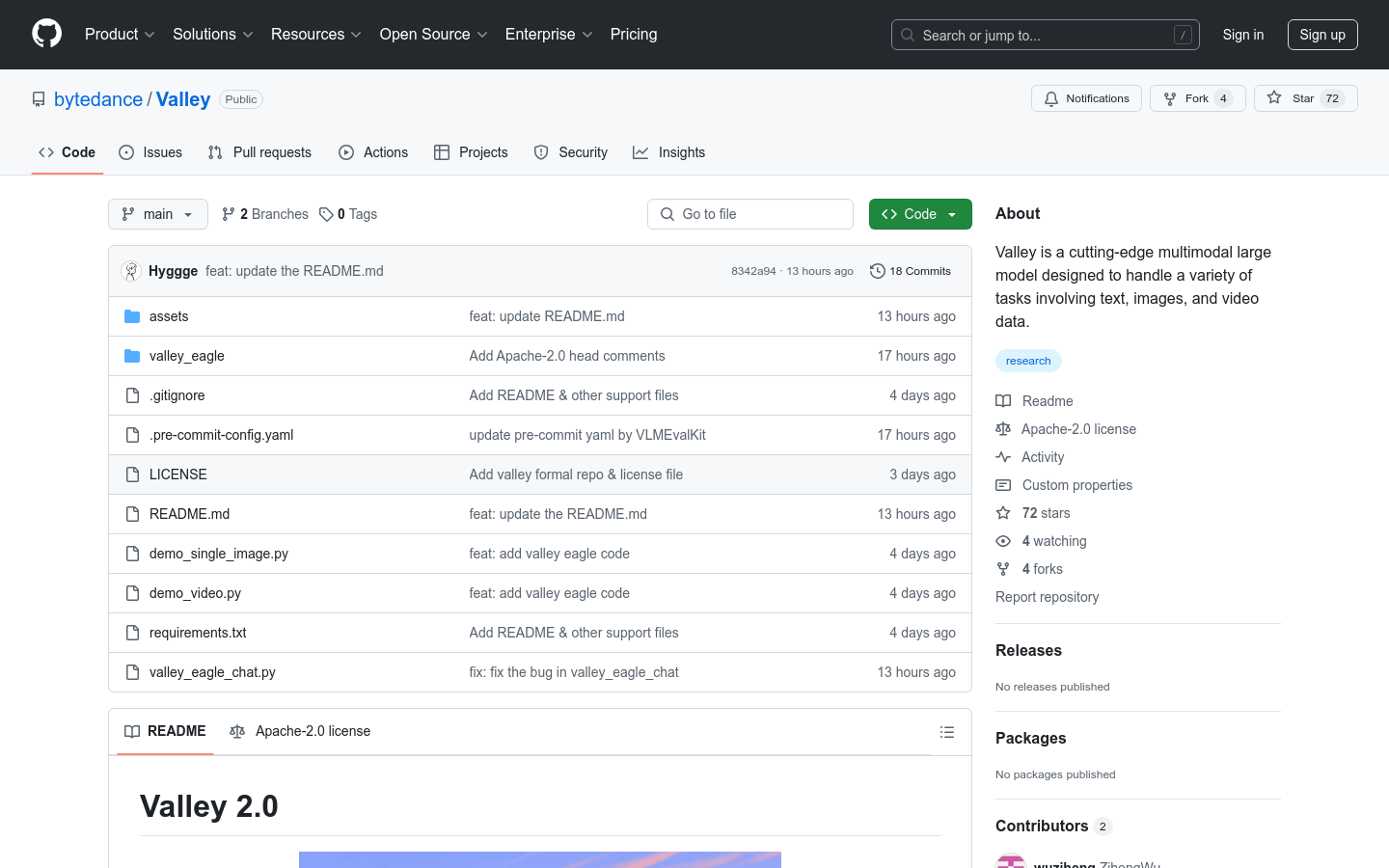The width and height of the screenshot is (1389, 868).
Task: Click the magnifier icon in the search bar
Action: coord(908,35)
